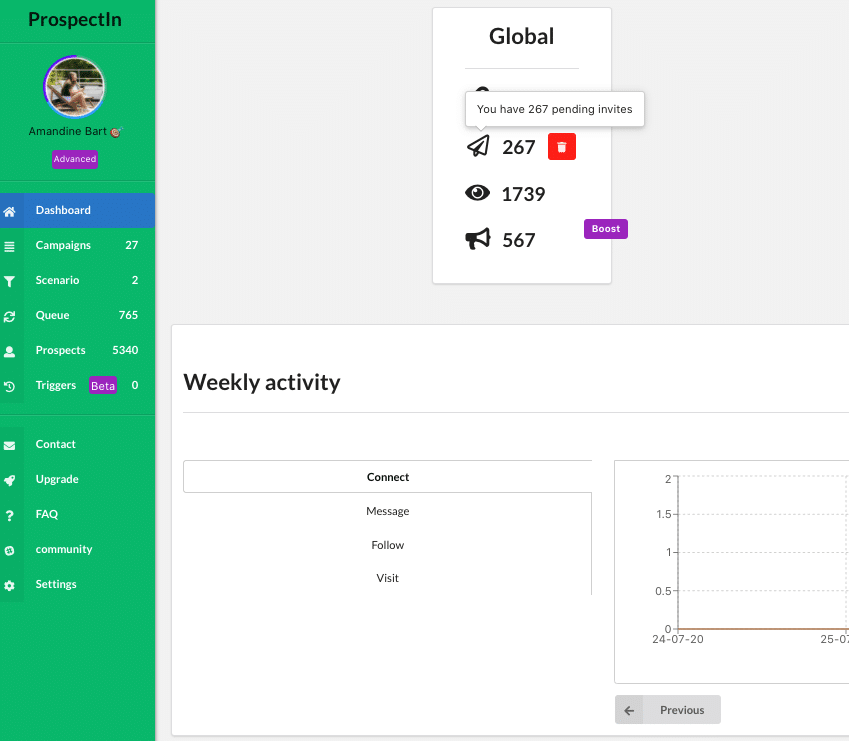Go to the Scenario section
The image size is (849, 741).
(x=77, y=280)
